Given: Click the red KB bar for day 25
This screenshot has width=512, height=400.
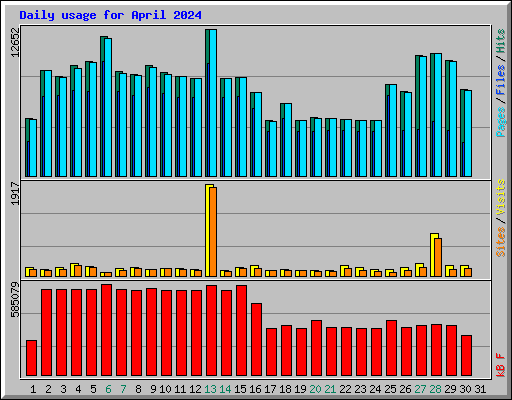Looking at the screenshot, I should 391,348.
